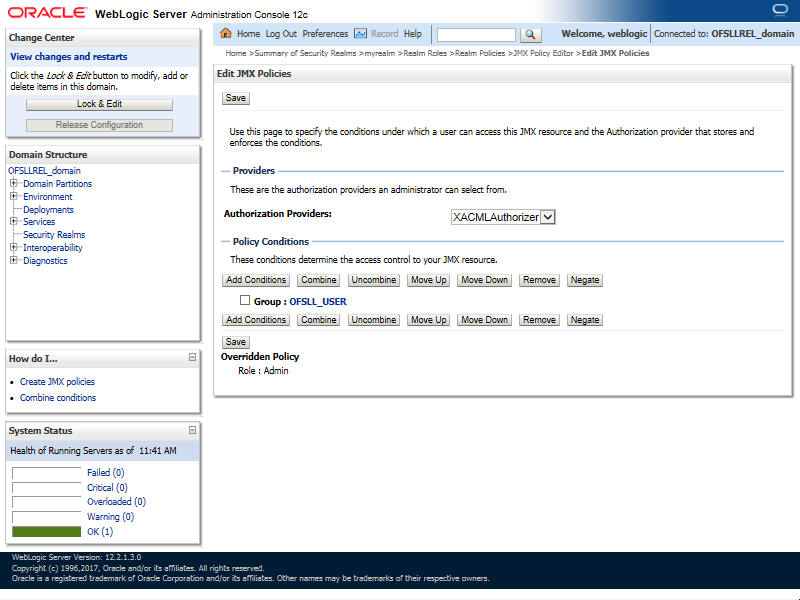800x600 pixels.
Task: Click upper Move Up button
Action: pos(429,280)
